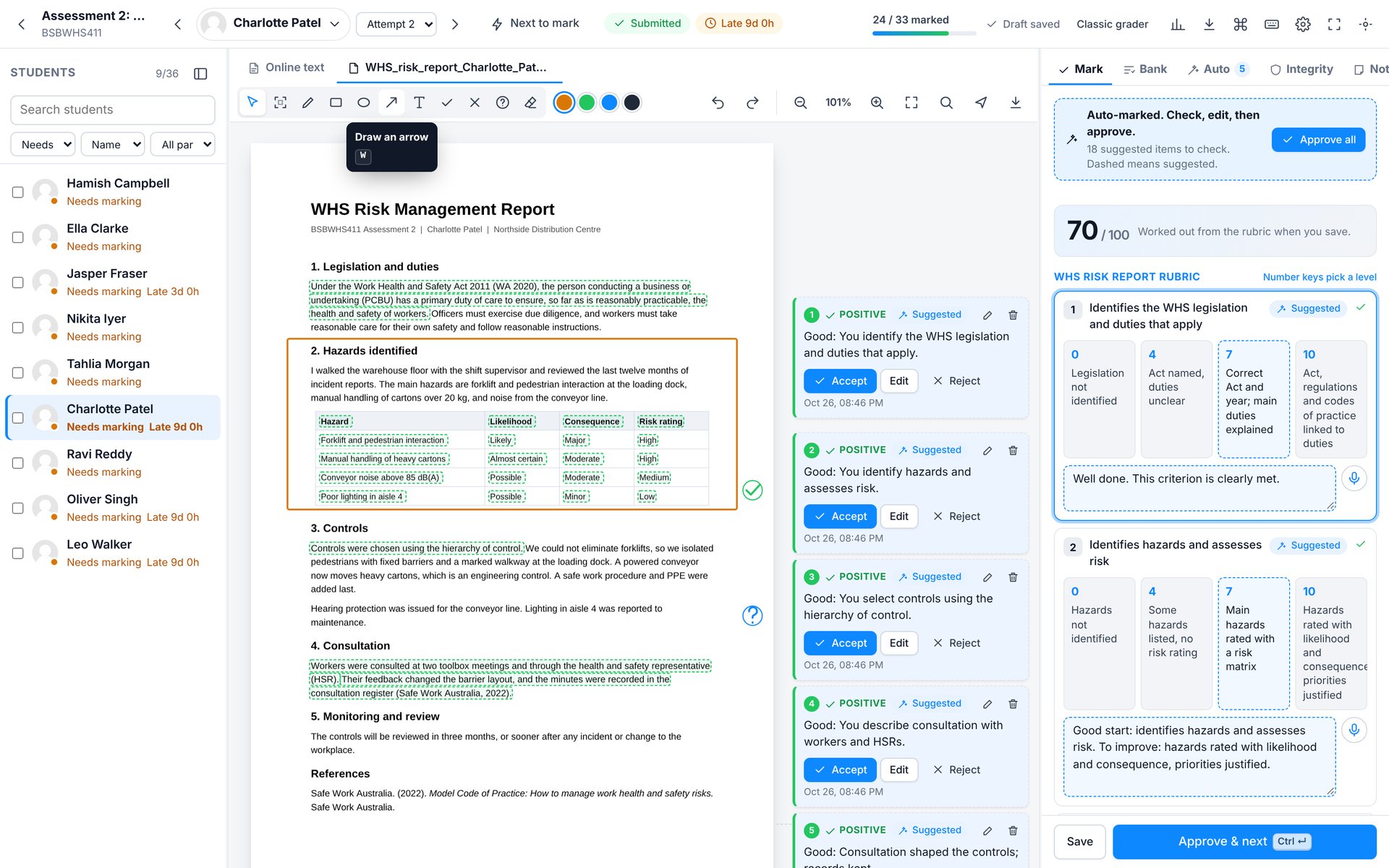Image resolution: width=1389 pixels, height=868 pixels.
Task: Go to the next student arrow
Action: [455, 24]
